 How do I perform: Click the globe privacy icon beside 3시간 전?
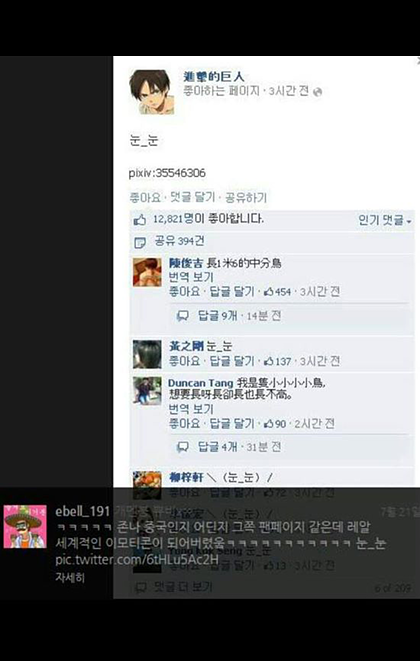click(318, 92)
